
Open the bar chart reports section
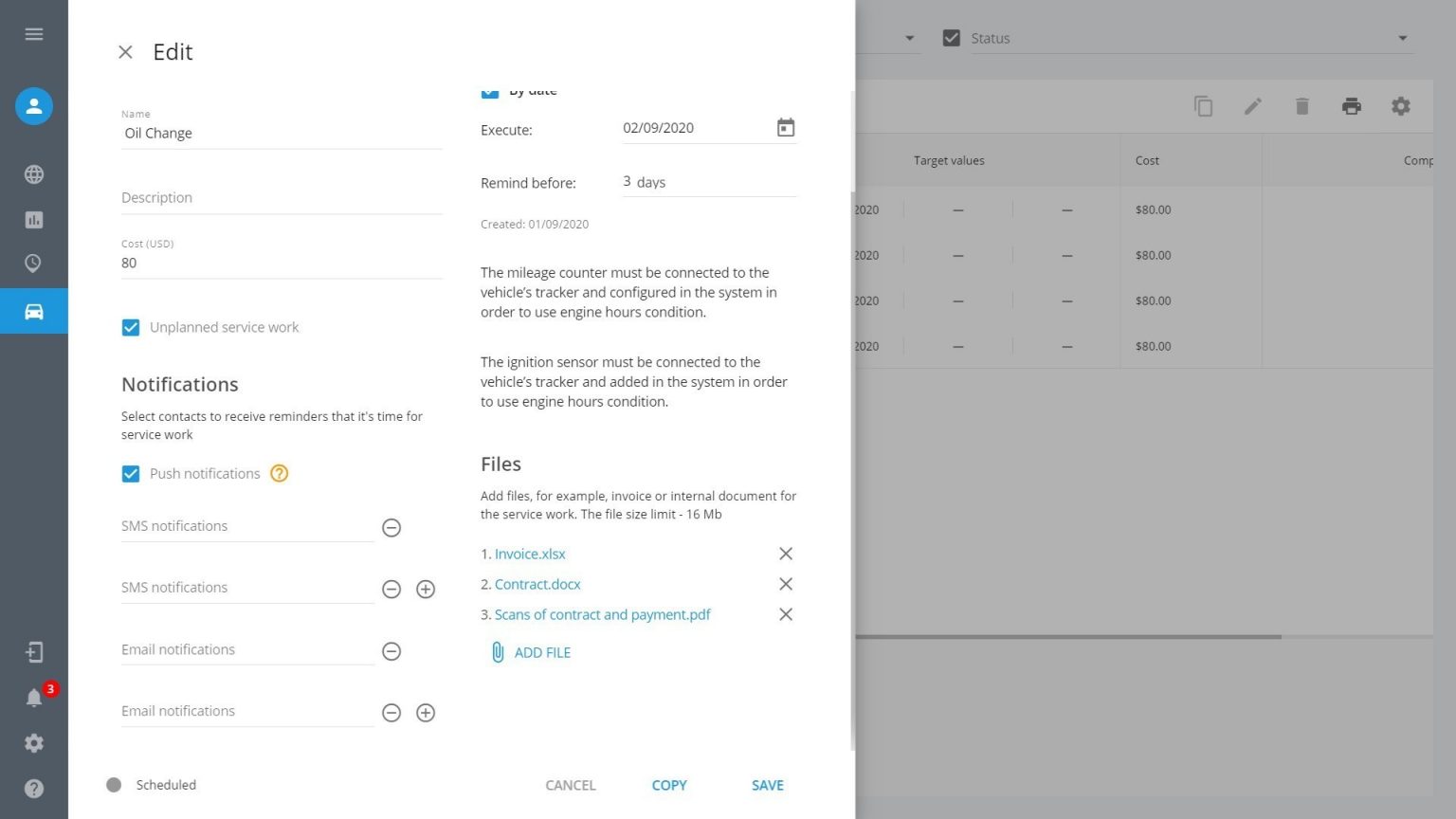(34, 220)
